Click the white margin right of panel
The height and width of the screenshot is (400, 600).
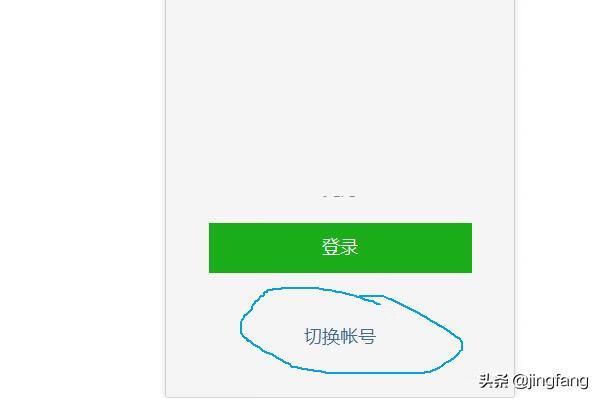(557, 172)
